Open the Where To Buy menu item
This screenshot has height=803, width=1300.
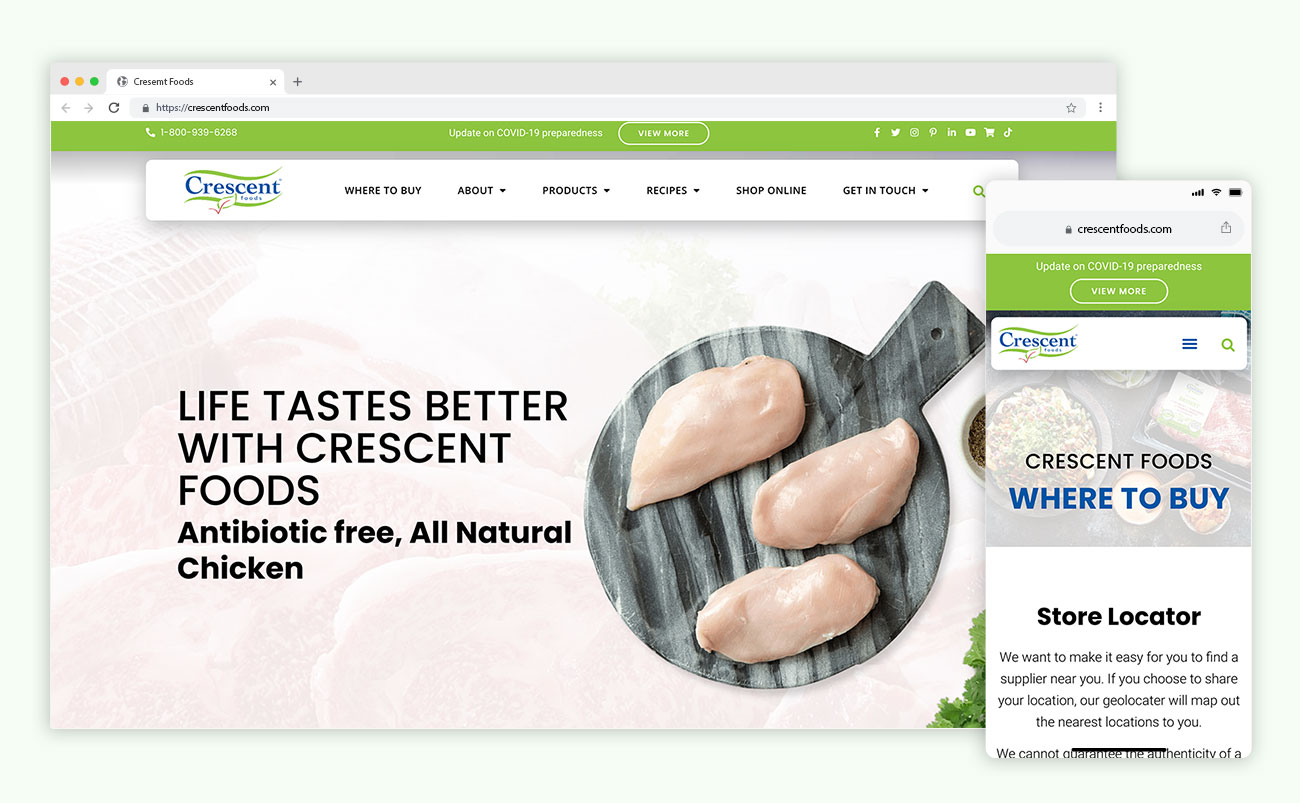(383, 190)
